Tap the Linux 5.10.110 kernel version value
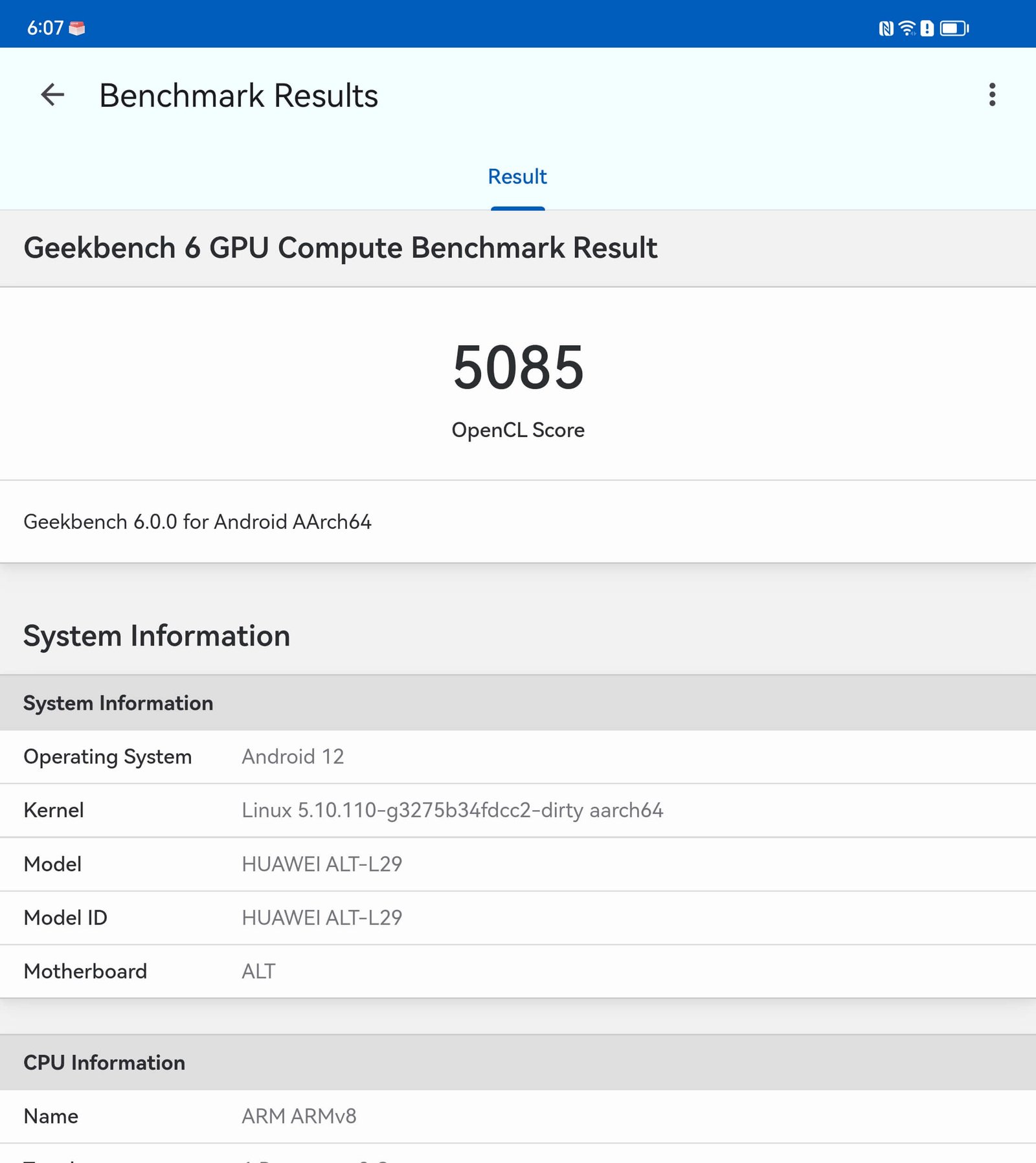1036x1163 pixels. click(x=453, y=811)
